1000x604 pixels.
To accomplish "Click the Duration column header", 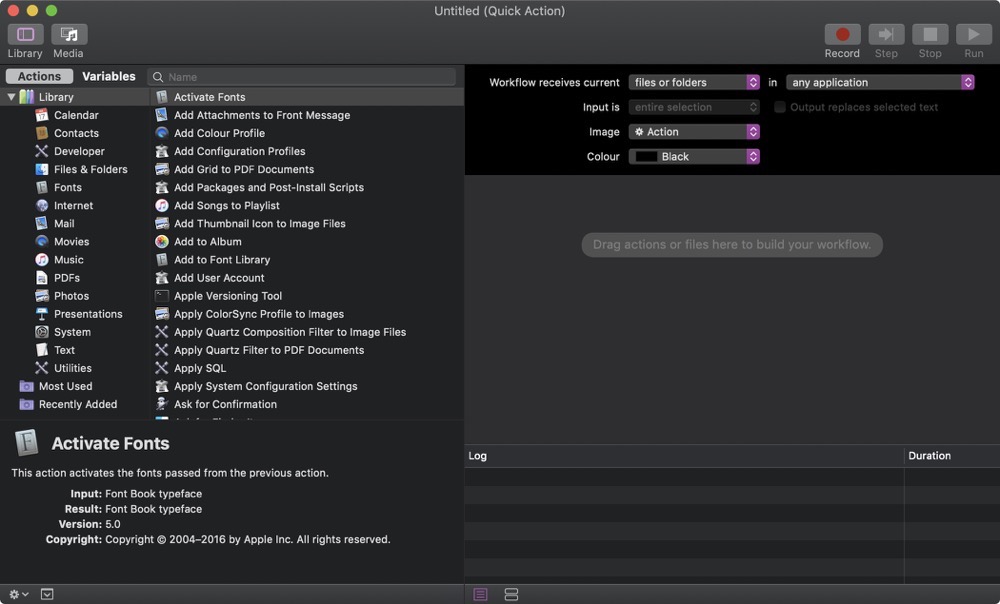I will tap(952, 456).
